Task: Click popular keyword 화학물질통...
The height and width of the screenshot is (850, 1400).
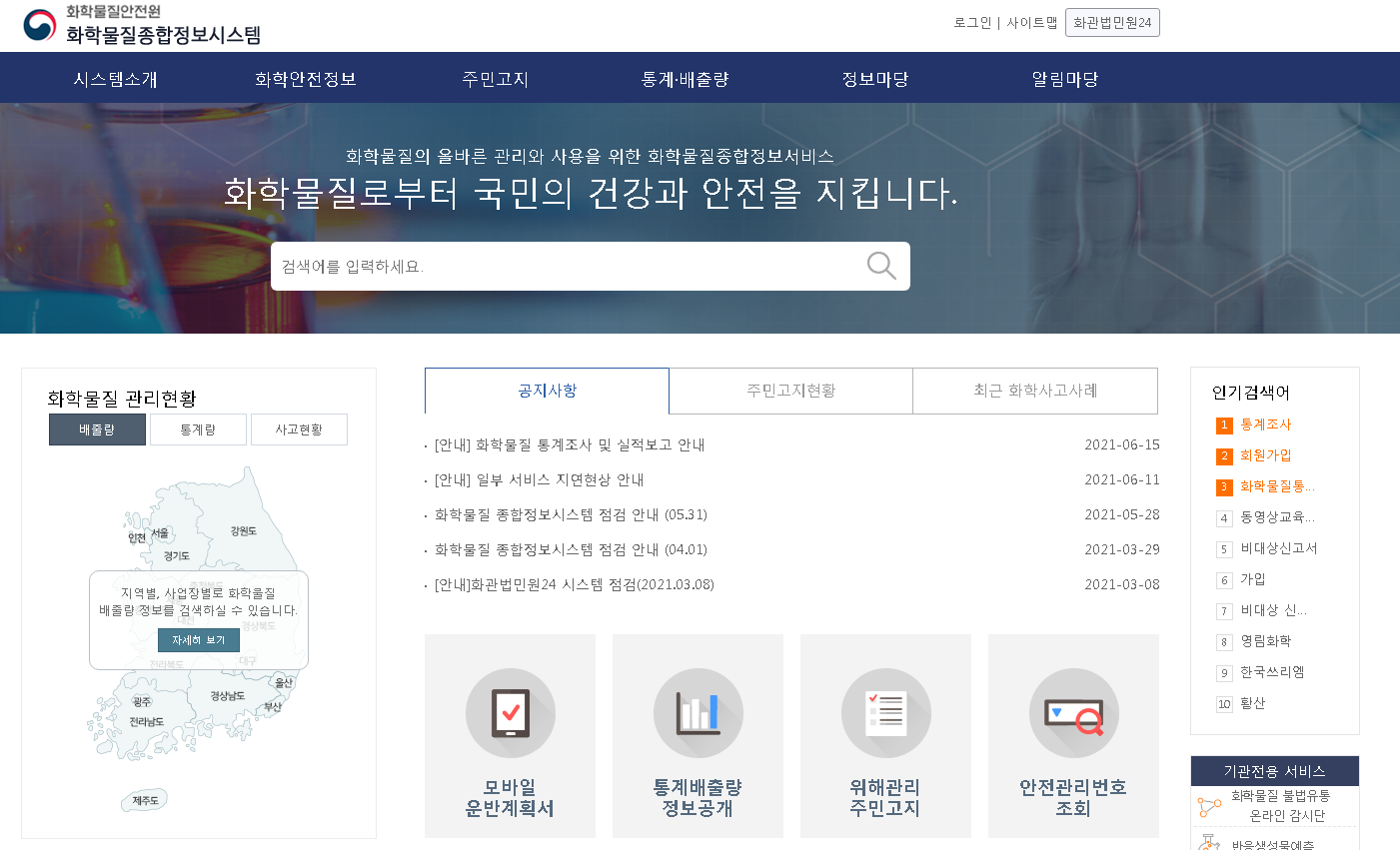Action: tap(1277, 486)
